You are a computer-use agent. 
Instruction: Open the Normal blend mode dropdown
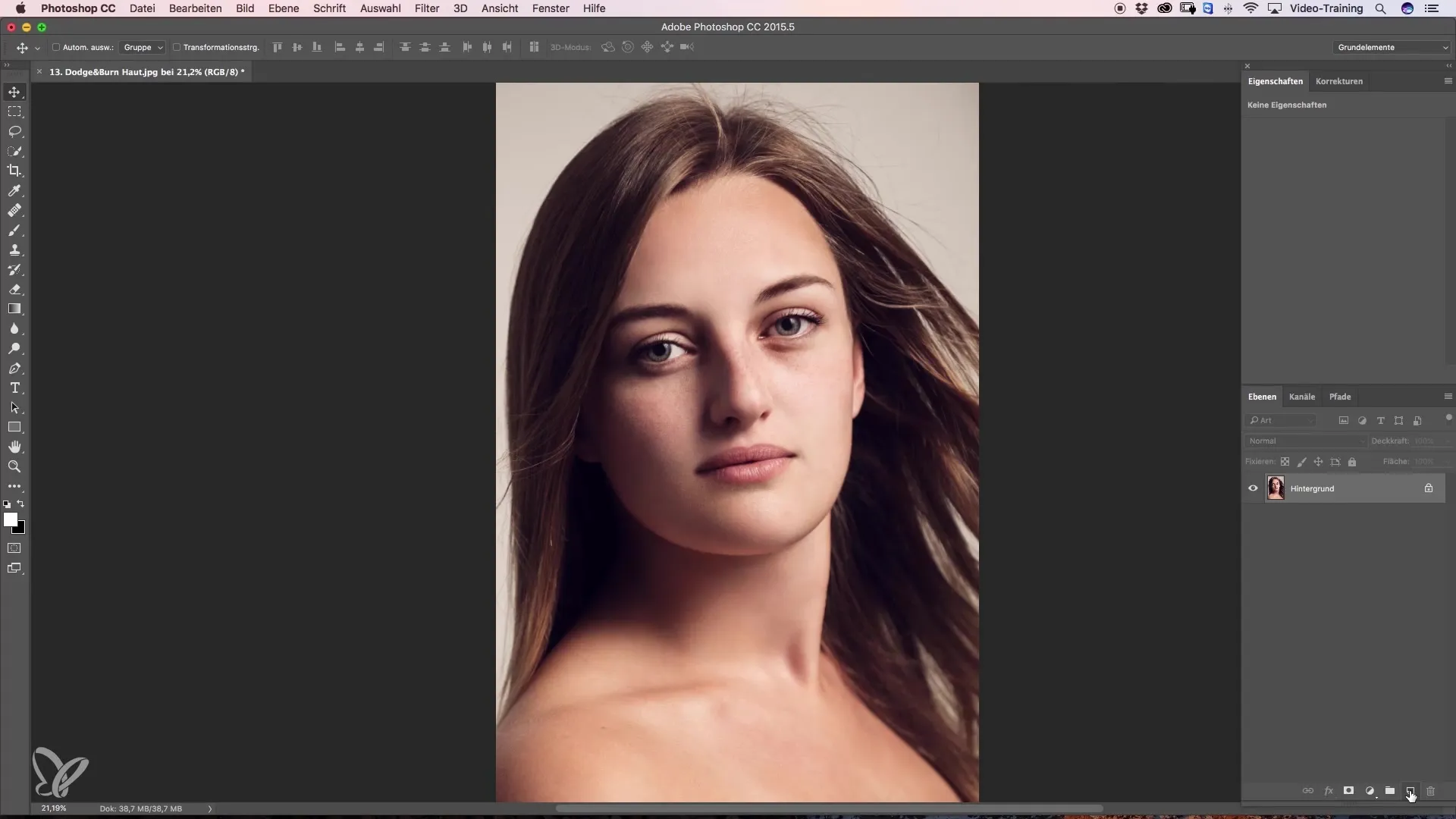(x=1305, y=441)
